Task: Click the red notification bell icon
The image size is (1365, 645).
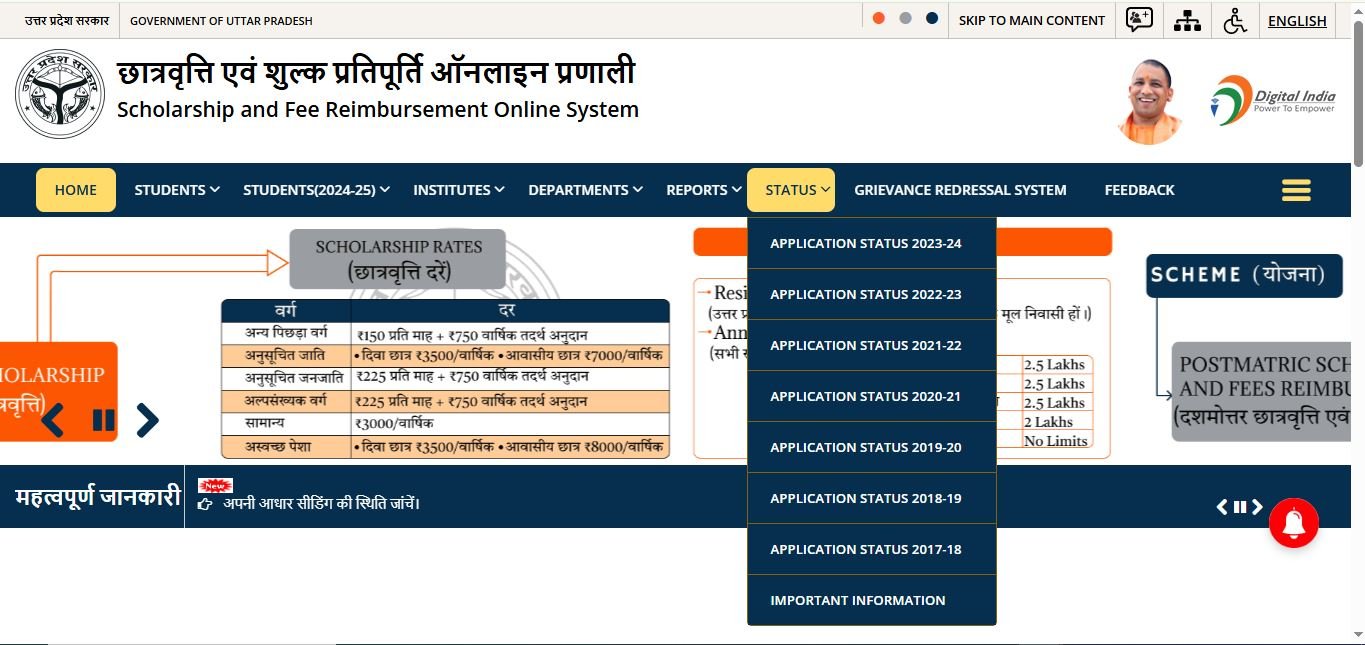Action: click(x=1294, y=522)
